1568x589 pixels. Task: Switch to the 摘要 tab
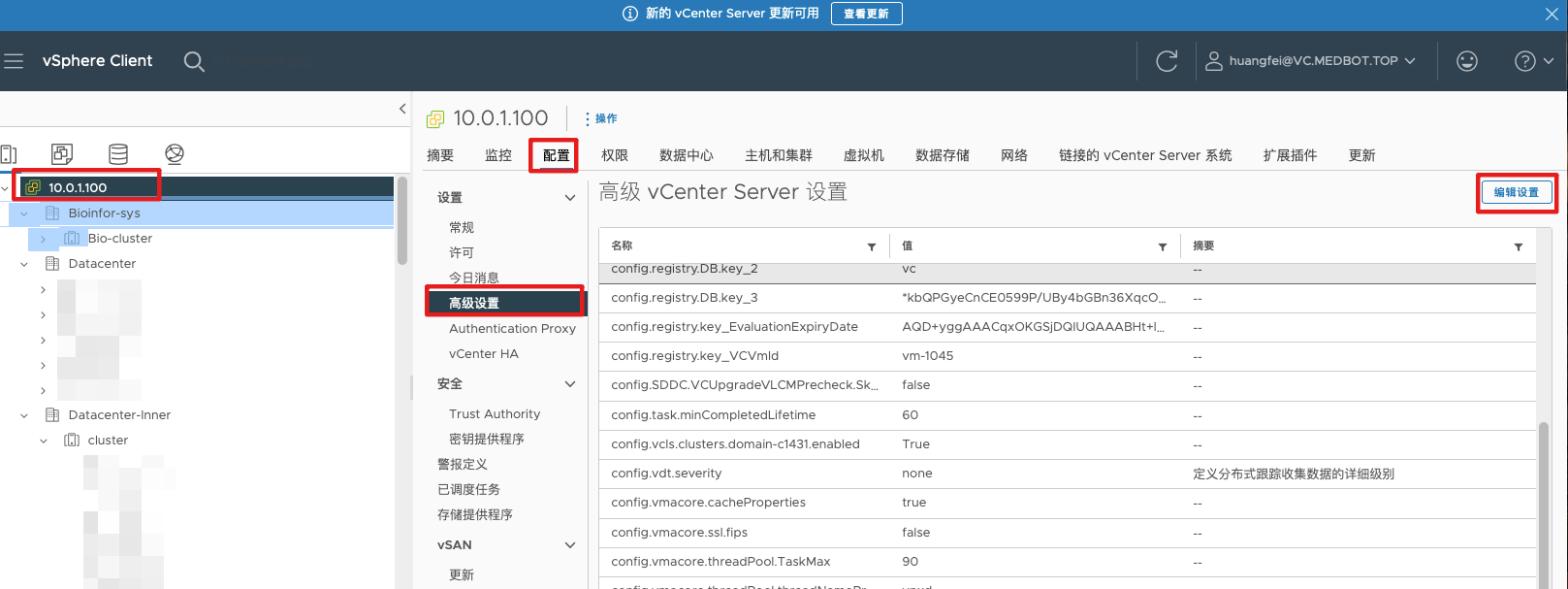440,155
